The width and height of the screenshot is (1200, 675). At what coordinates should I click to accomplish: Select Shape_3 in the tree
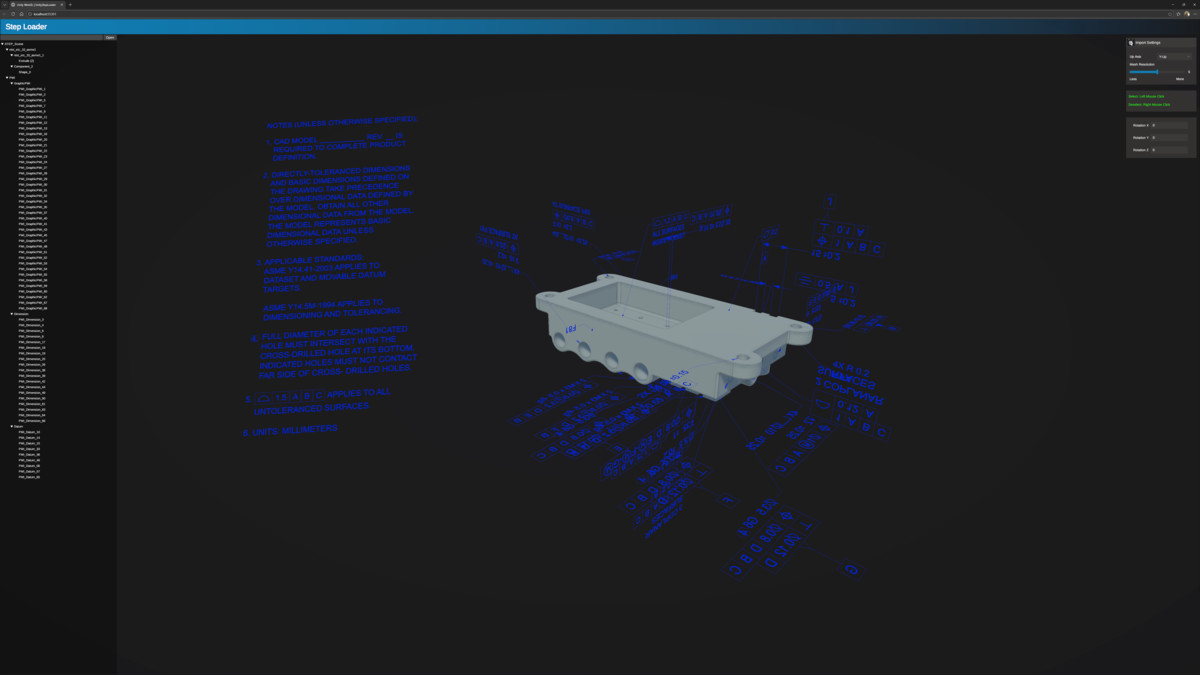point(25,72)
